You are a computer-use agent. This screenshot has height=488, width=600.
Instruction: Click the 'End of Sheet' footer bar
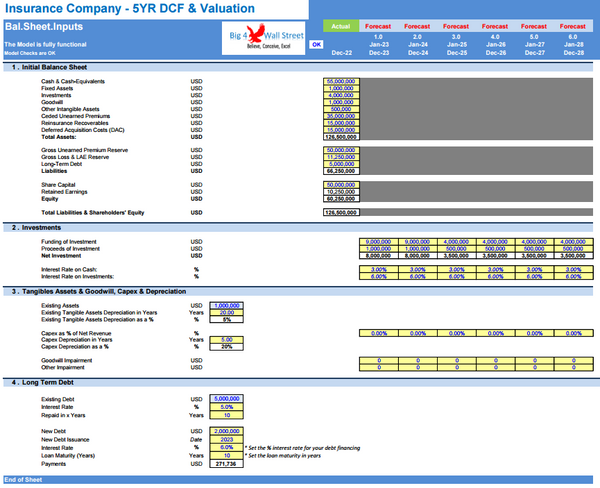pos(298,480)
